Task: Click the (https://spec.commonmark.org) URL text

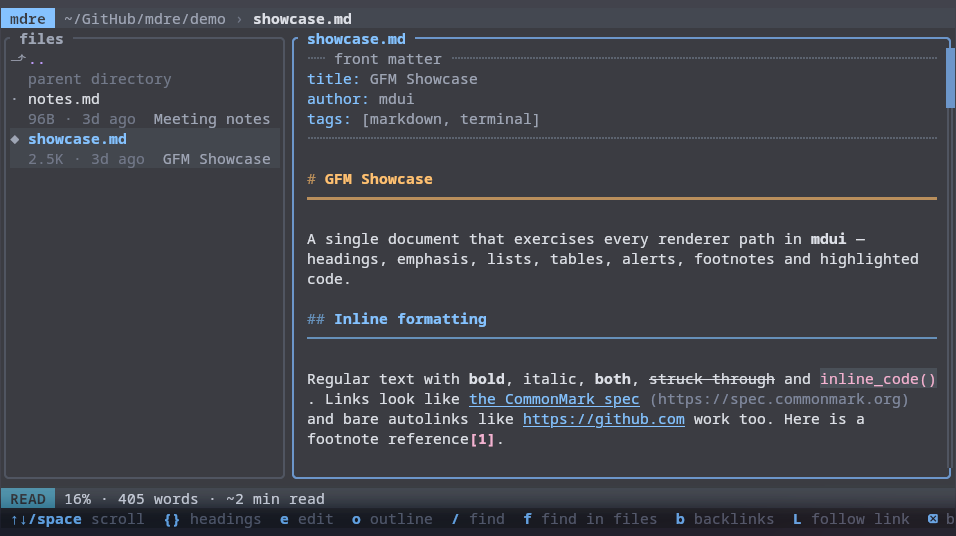Action: (x=779, y=399)
